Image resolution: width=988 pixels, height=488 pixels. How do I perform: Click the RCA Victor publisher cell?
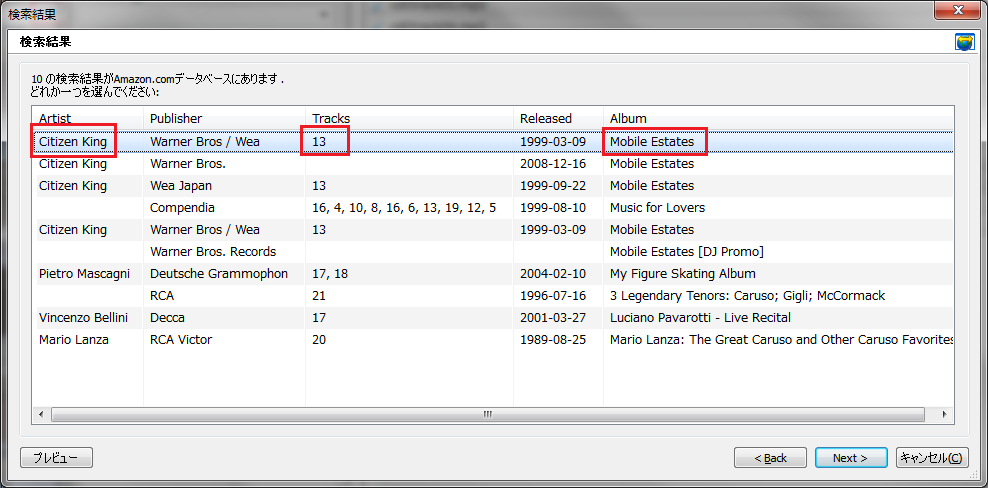(181, 340)
